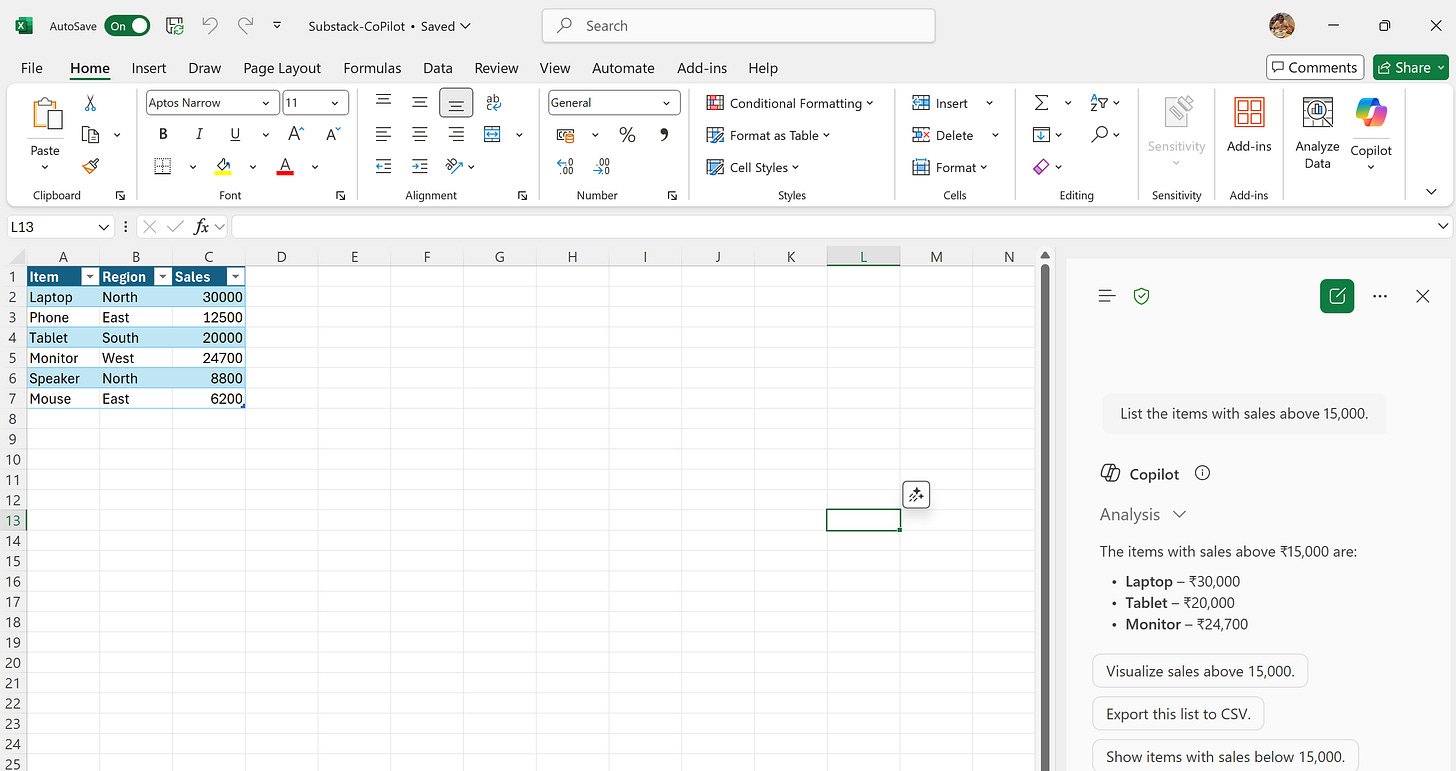1456x771 pixels.
Task: Click the Font Color red A
Action: (x=285, y=166)
